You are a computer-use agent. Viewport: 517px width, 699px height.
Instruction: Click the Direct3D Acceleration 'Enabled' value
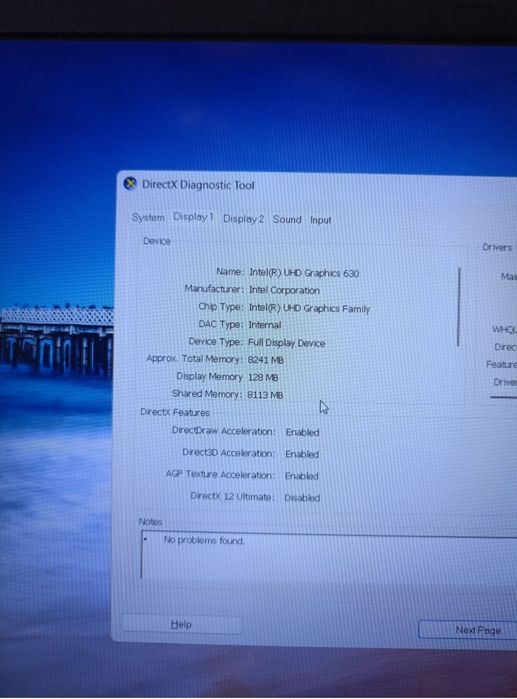tap(302, 454)
